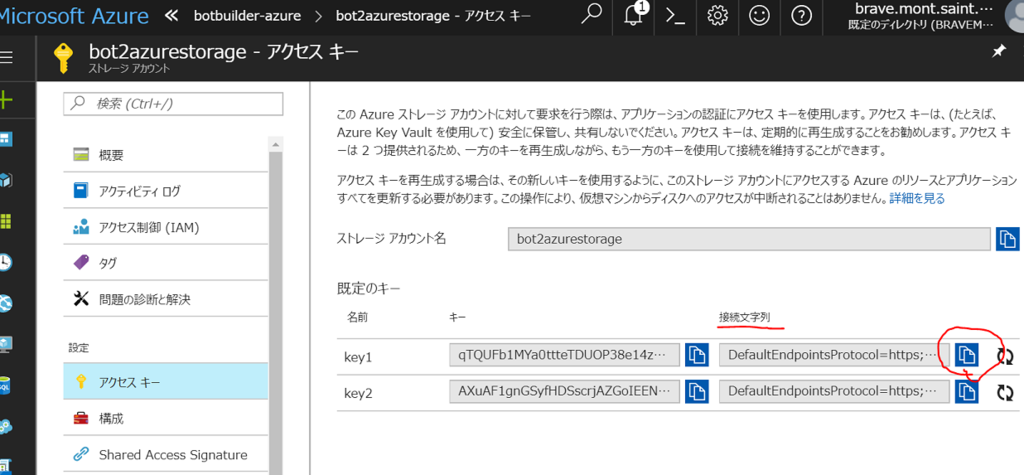
Task: Click the 名前 column header
Action: (357, 318)
